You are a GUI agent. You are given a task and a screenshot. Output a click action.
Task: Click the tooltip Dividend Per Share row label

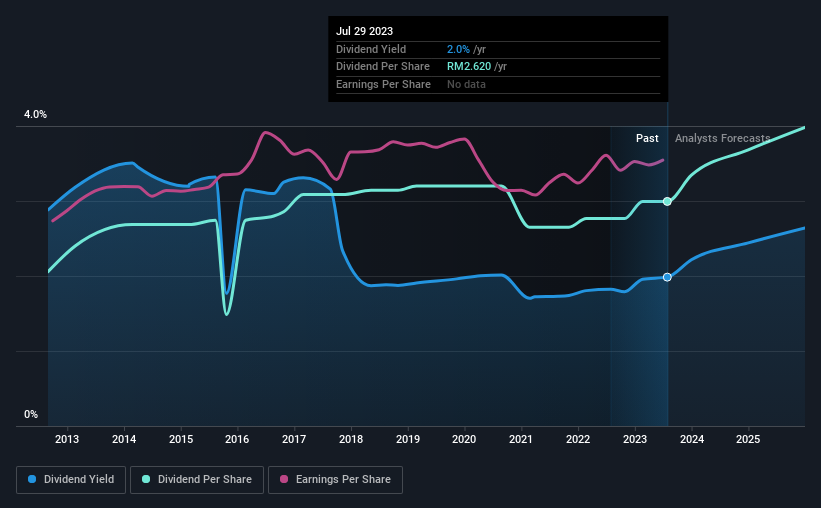383,67
